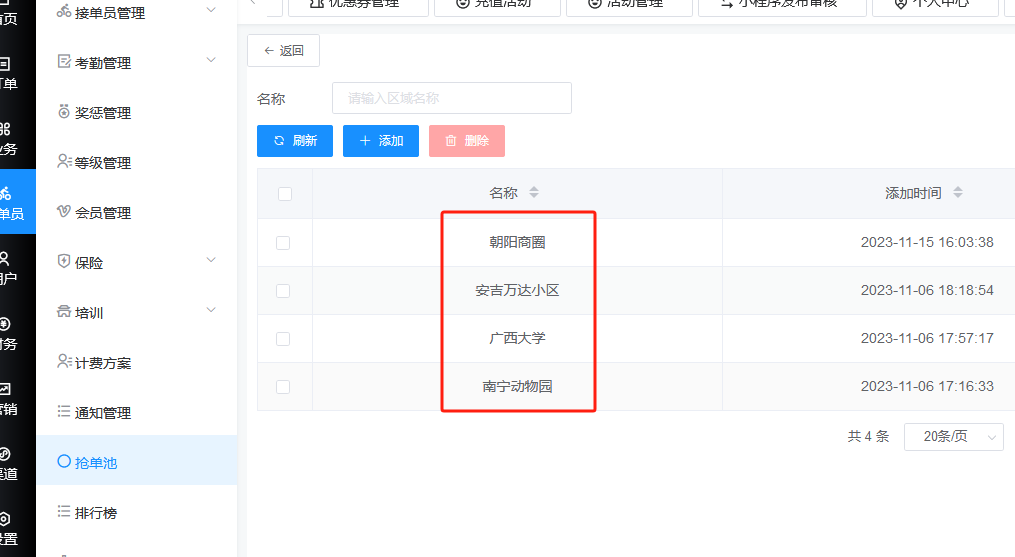Open 等级管理 via its person-list icon

tap(64, 161)
